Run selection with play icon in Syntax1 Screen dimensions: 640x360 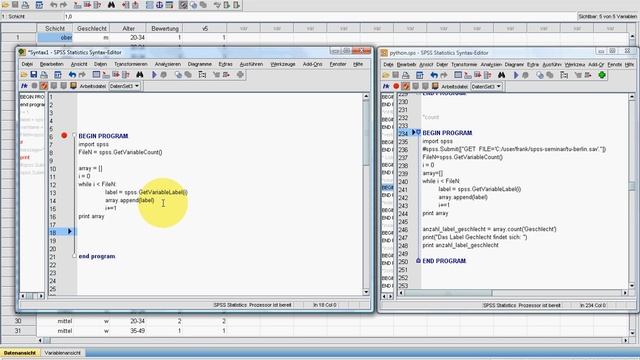click(x=154, y=75)
